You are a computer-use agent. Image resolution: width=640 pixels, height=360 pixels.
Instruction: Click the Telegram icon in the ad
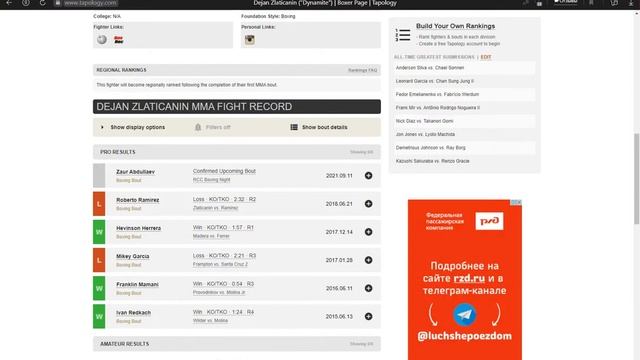click(464, 314)
